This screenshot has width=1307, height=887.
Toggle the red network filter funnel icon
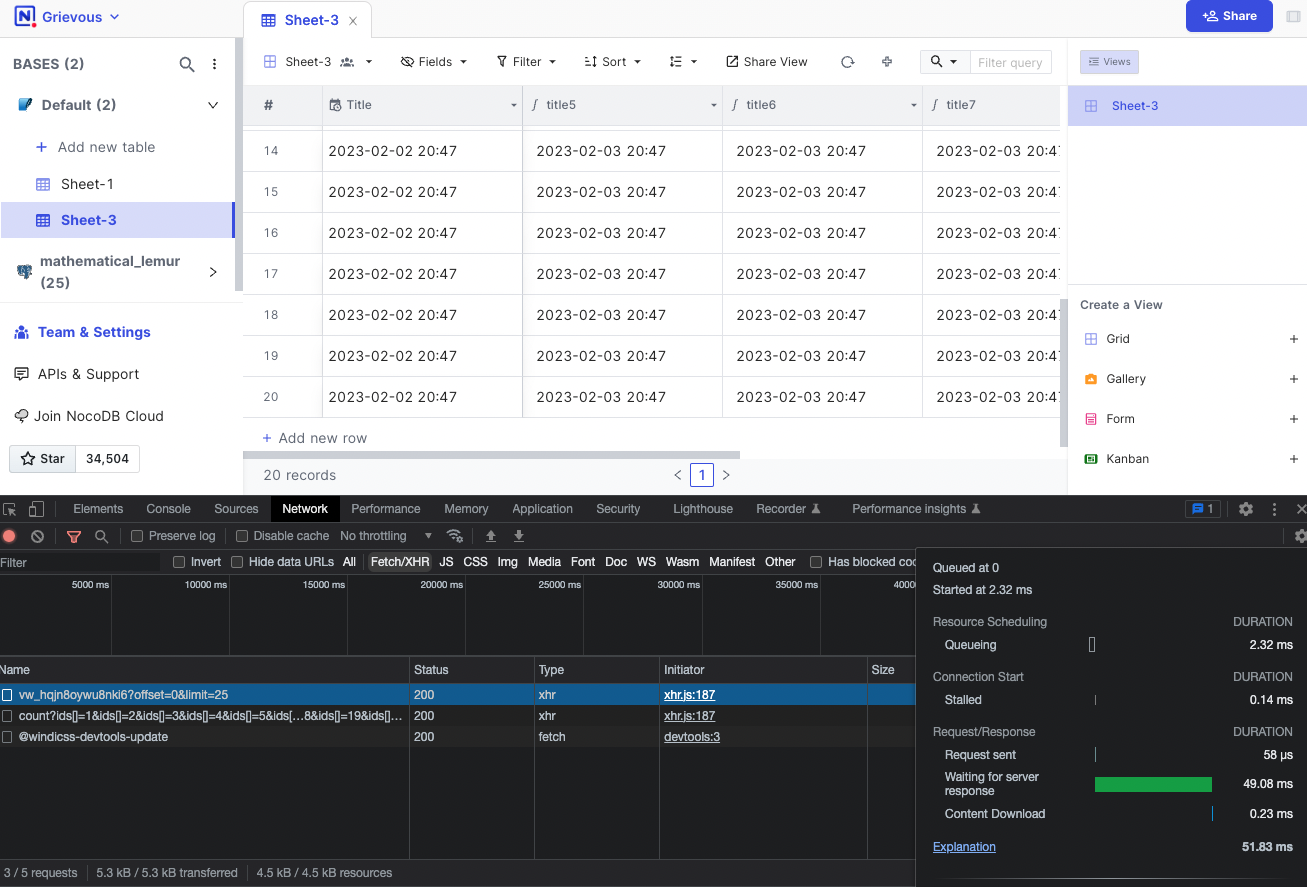click(x=73, y=536)
